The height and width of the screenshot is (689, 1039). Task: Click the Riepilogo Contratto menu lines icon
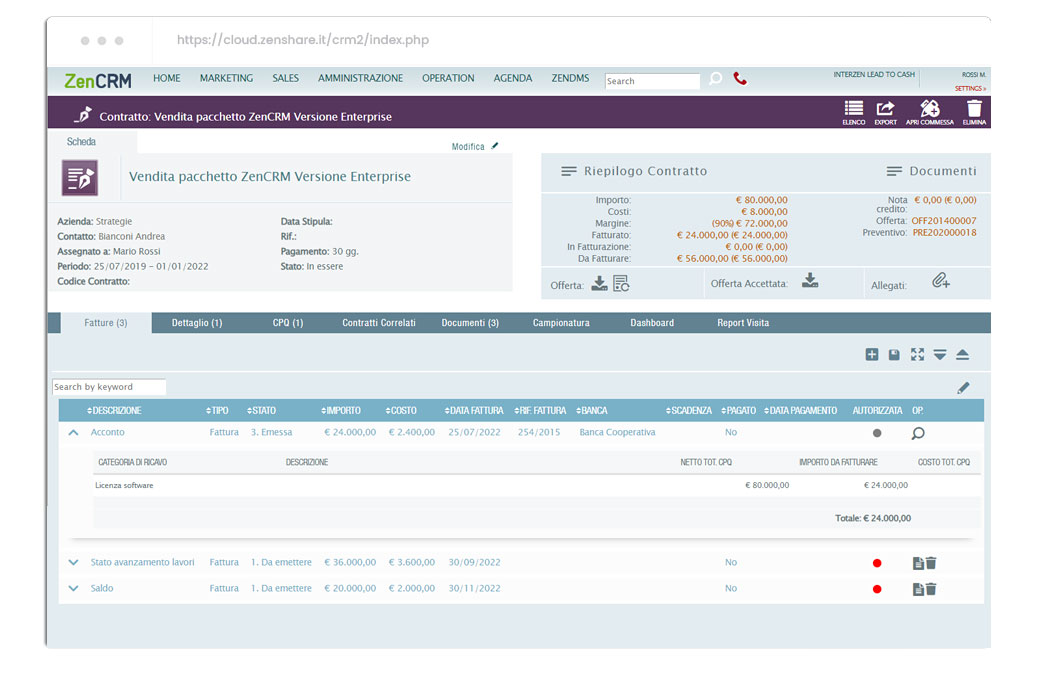click(x=569, y=171)
